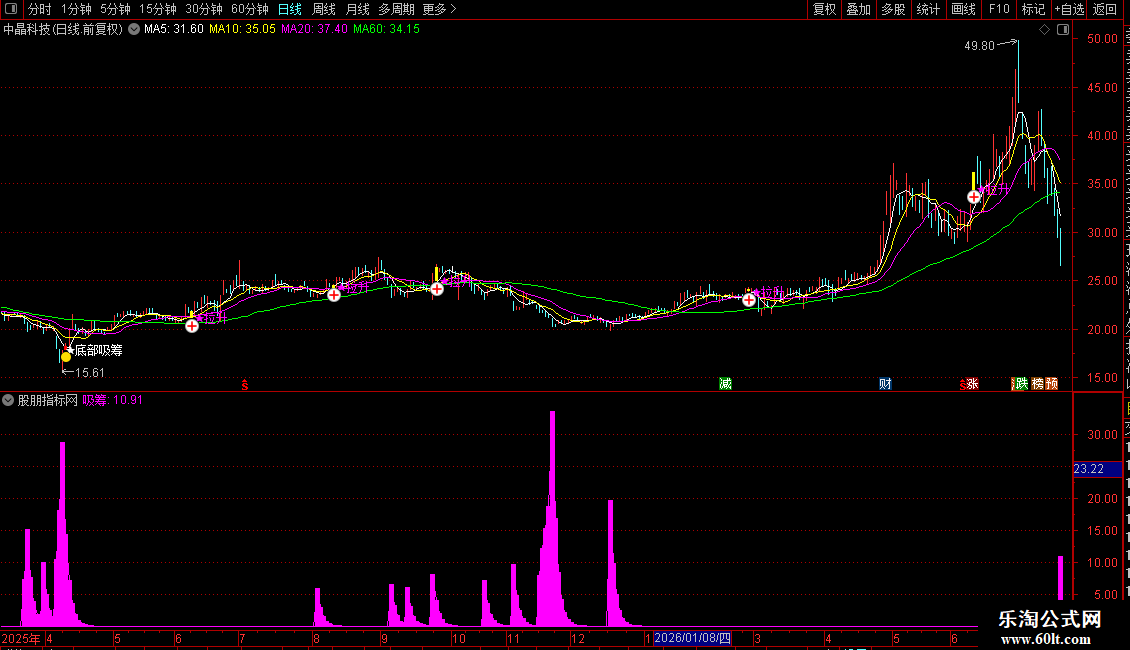Switch to 月线 monthly chart
This screenshot has height=650, width=1130.
pyautogui.click(x=357, y=9)
